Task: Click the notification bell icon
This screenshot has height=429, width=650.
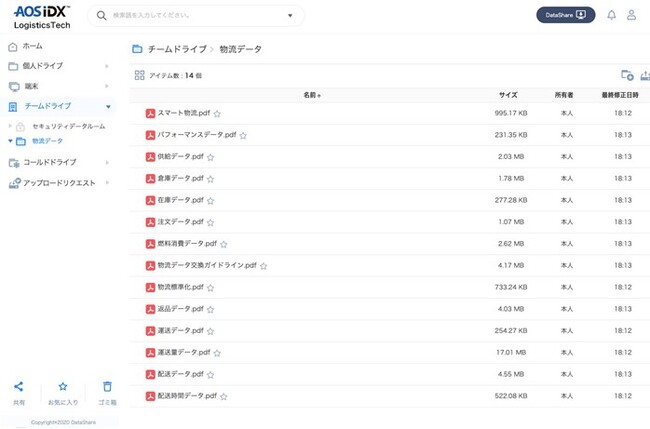Action: 612,15
